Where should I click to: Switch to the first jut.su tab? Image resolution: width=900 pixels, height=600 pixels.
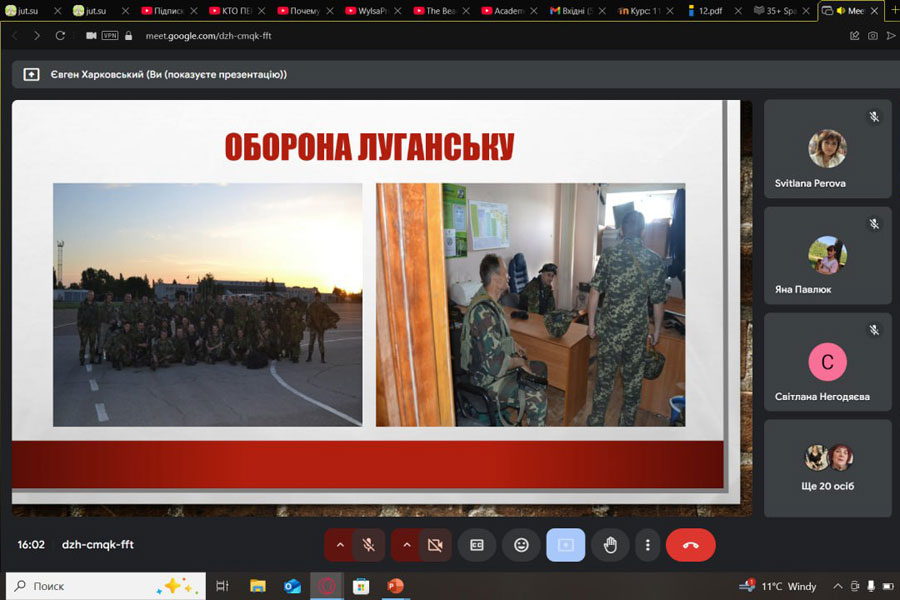(28, 10)
